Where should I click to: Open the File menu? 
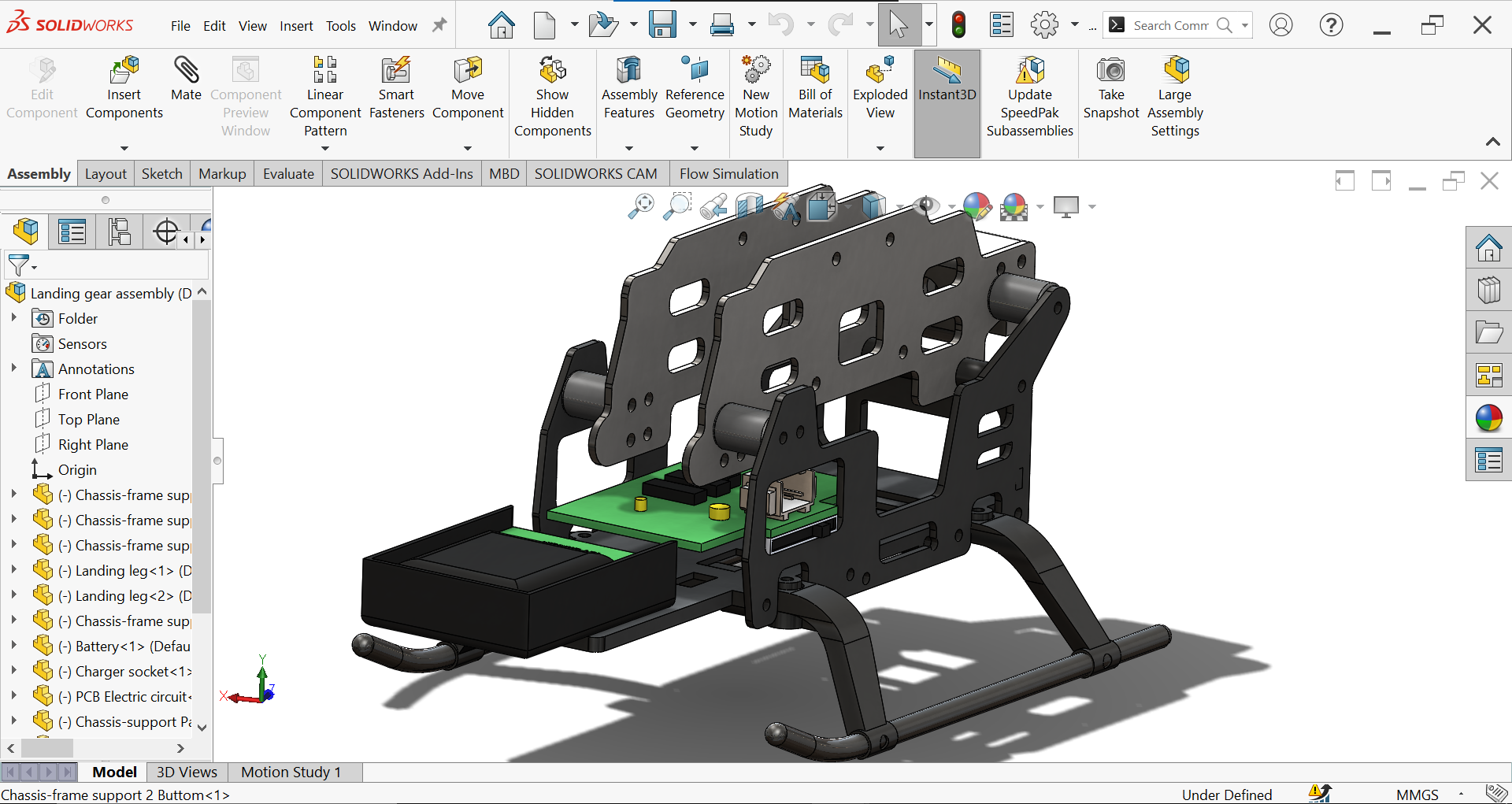tap(180, 26)
